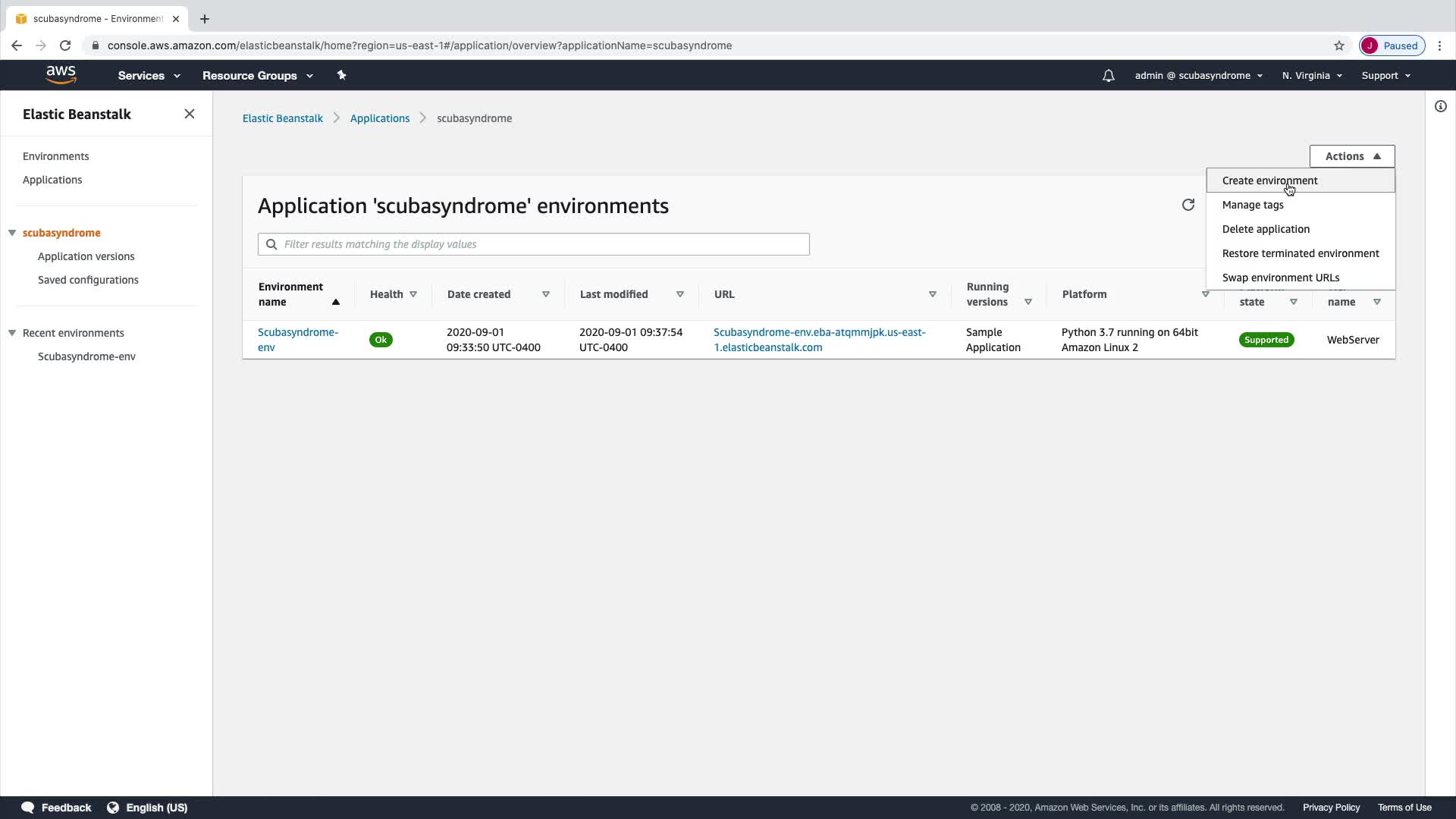Click the Applications breadcrumb link
Image resolution: width=1456 pixels, height=819 pixels.
coord(379,118)
